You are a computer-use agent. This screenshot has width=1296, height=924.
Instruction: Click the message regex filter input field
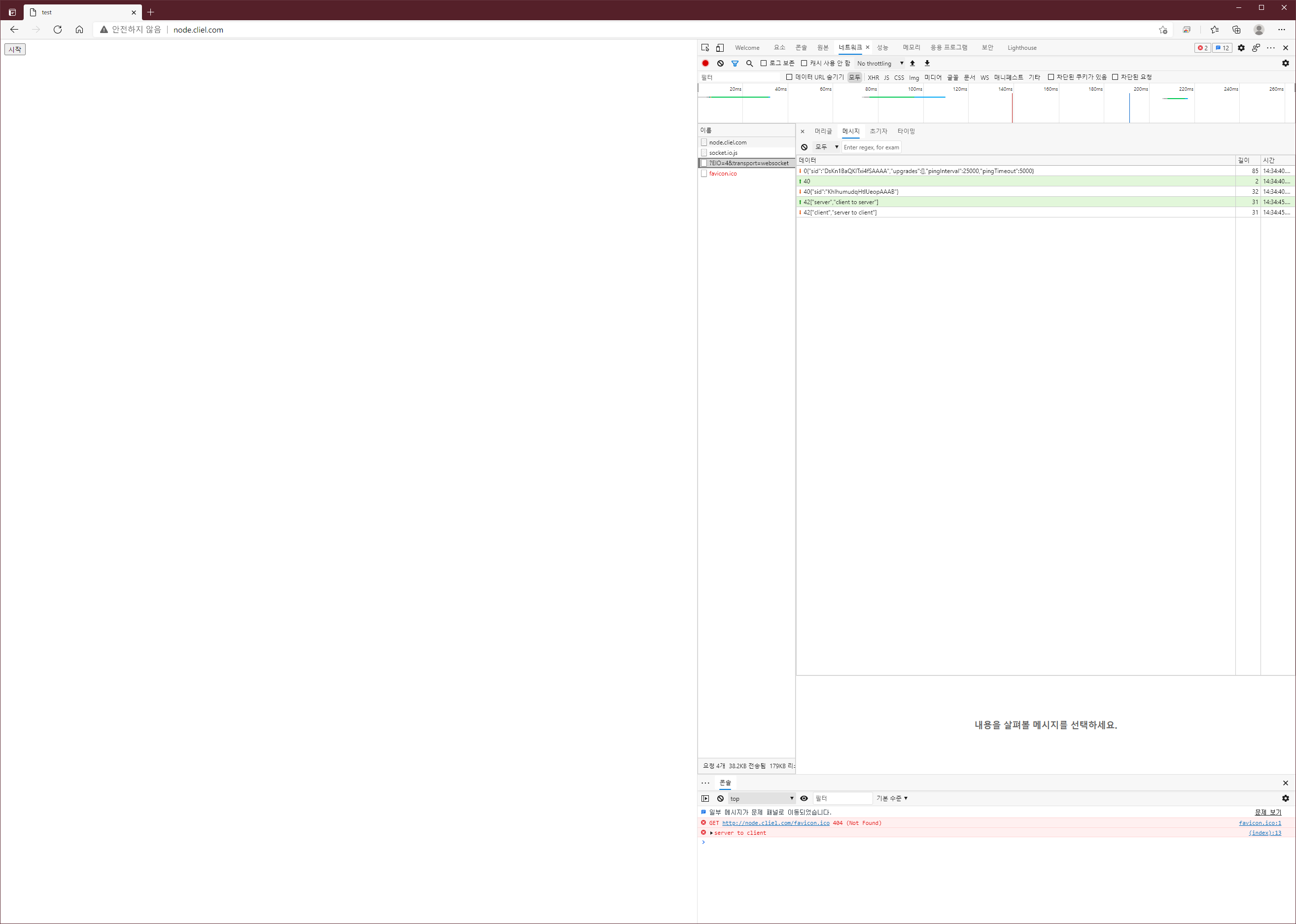click(871, 147)
